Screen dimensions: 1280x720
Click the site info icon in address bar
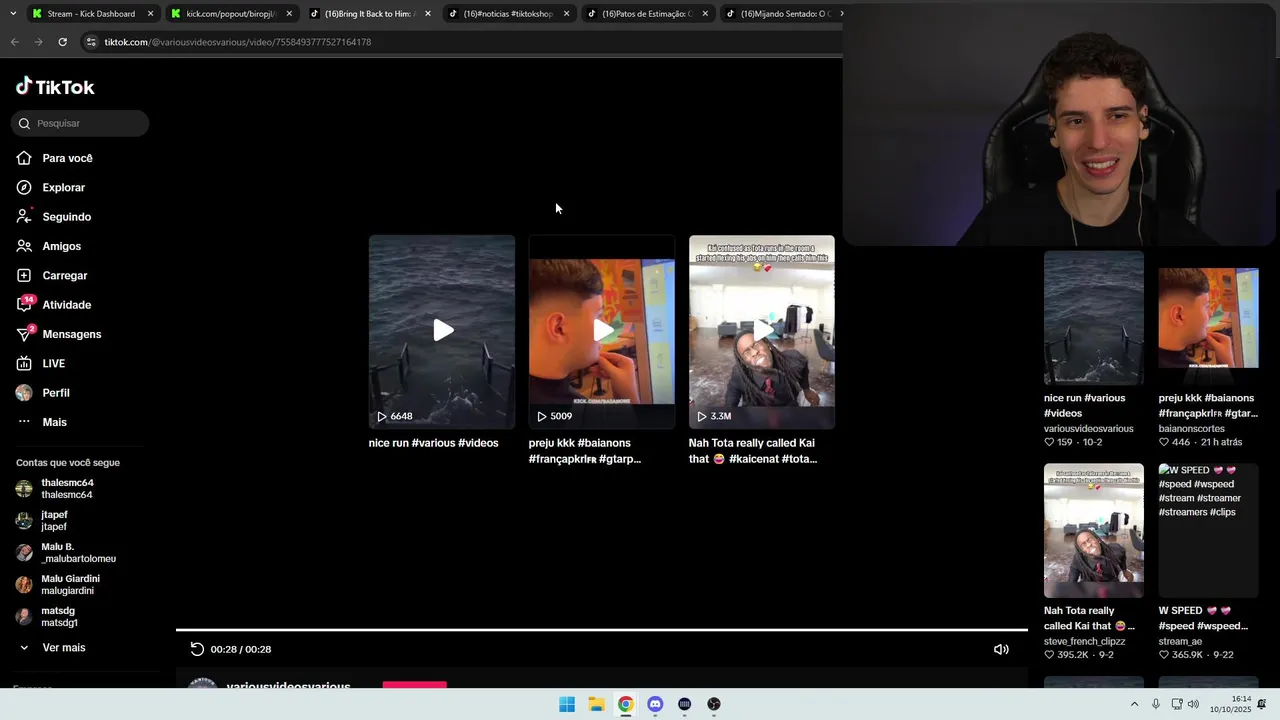[x=91, y=42]
